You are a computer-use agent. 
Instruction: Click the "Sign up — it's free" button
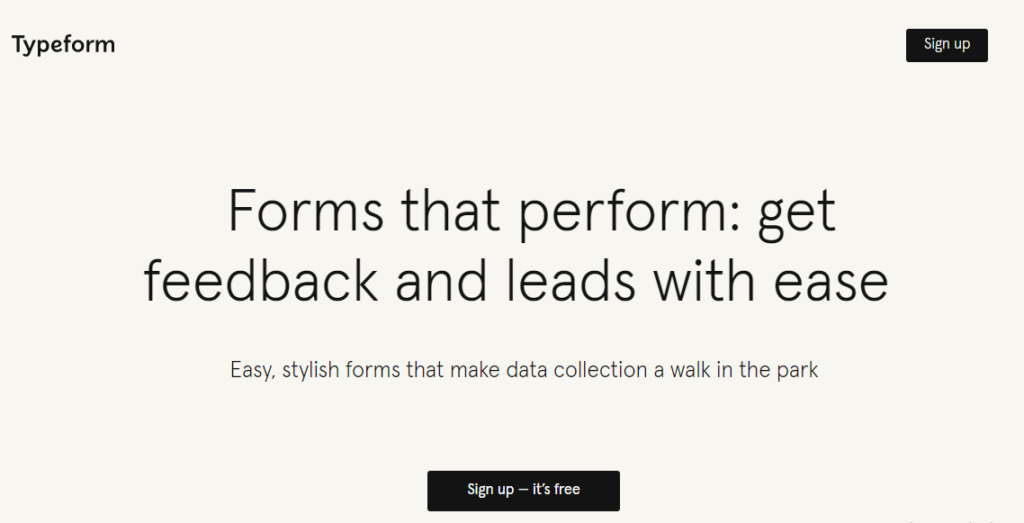click(x=523, y=490)
